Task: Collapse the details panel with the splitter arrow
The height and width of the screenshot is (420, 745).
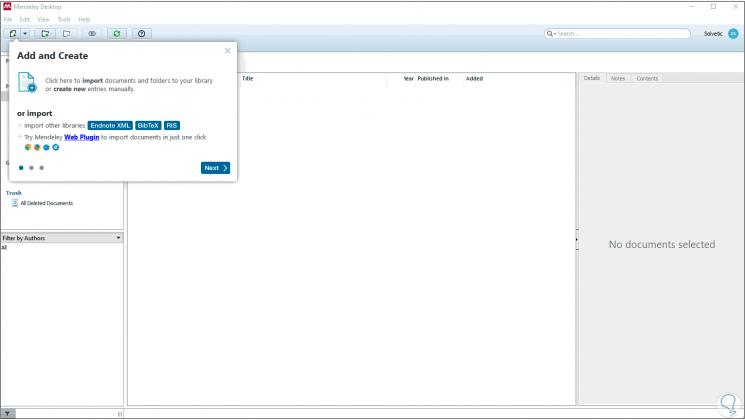Action: [577, 239]
